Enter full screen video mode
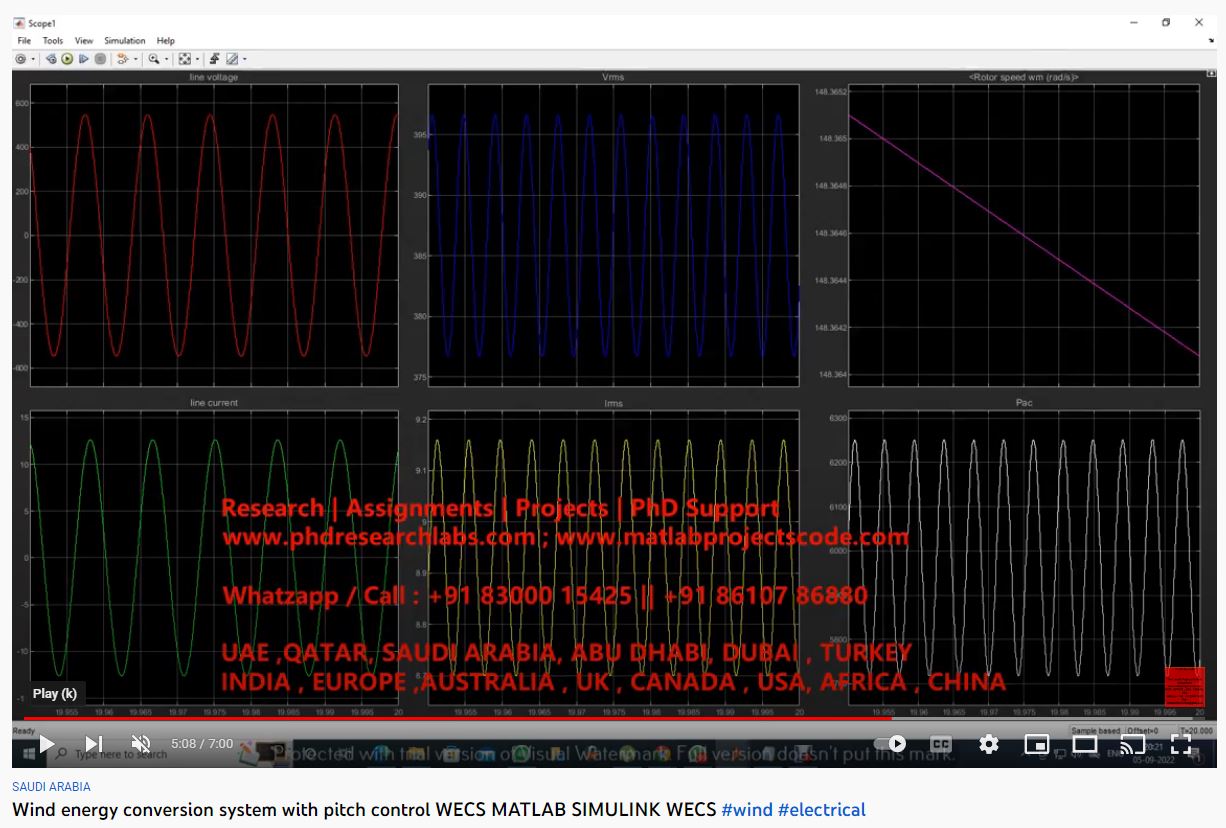1226x828 pixels. click(1181, 744)
